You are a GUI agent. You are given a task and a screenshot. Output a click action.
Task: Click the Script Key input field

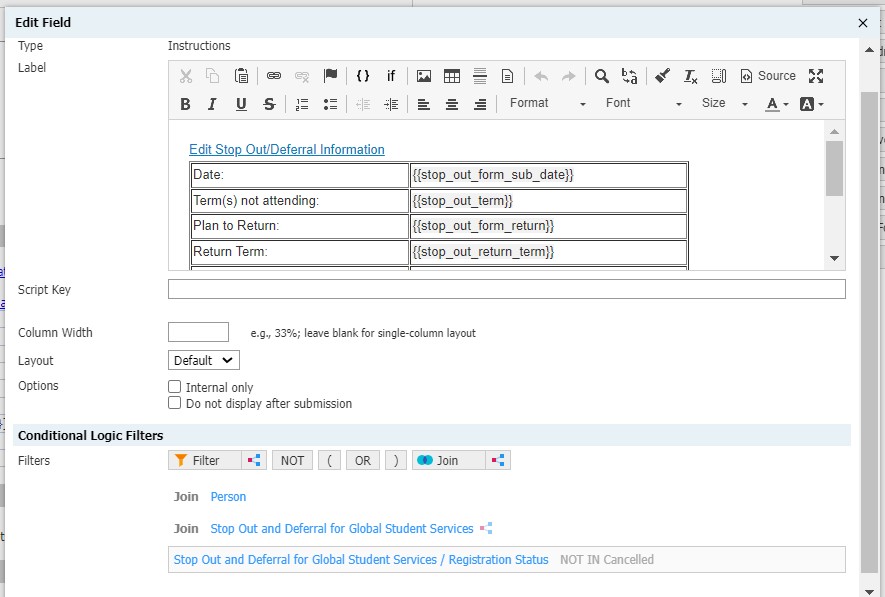tap(506, 290)
